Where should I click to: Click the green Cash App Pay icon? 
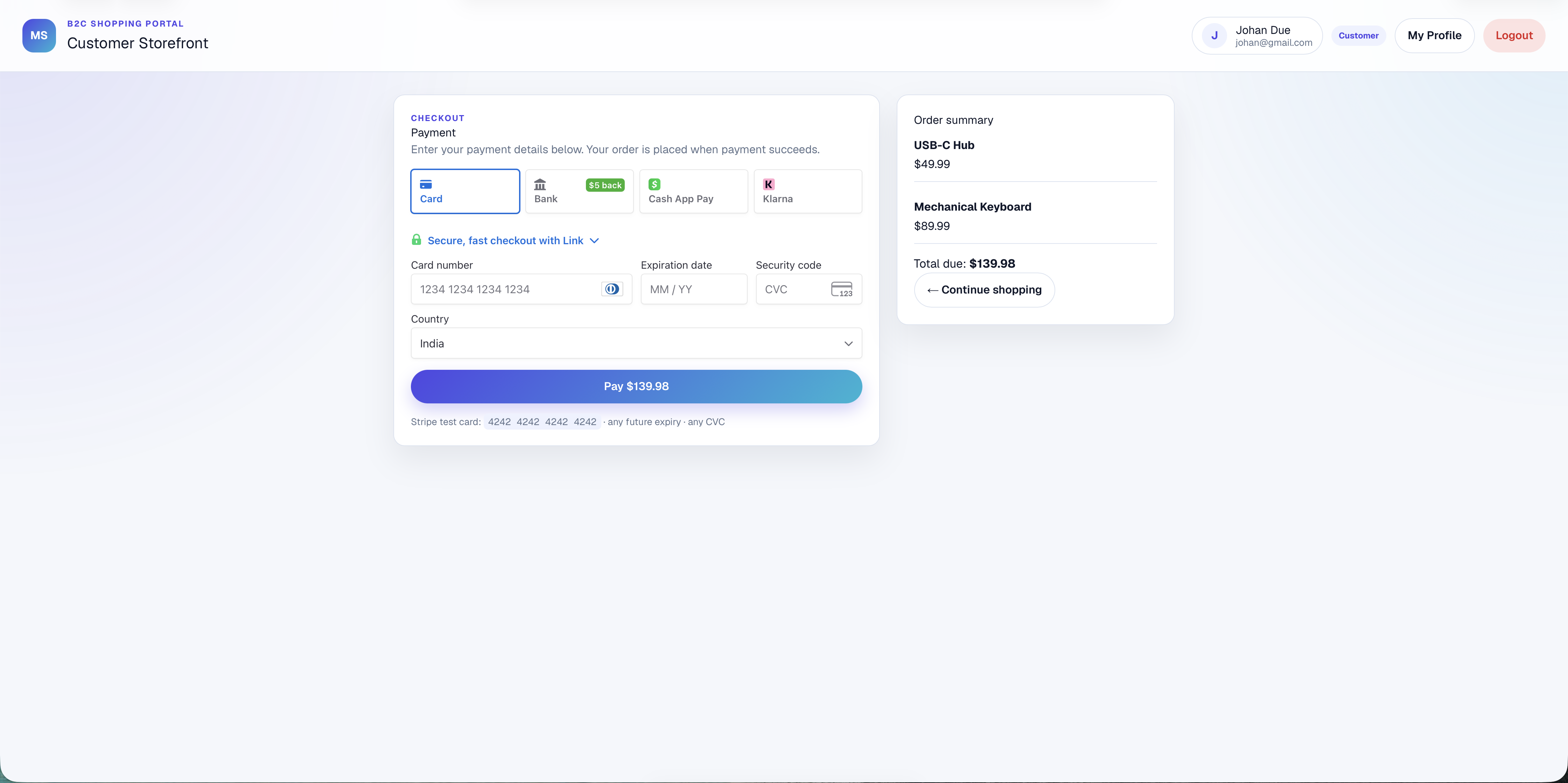point(654,184)
